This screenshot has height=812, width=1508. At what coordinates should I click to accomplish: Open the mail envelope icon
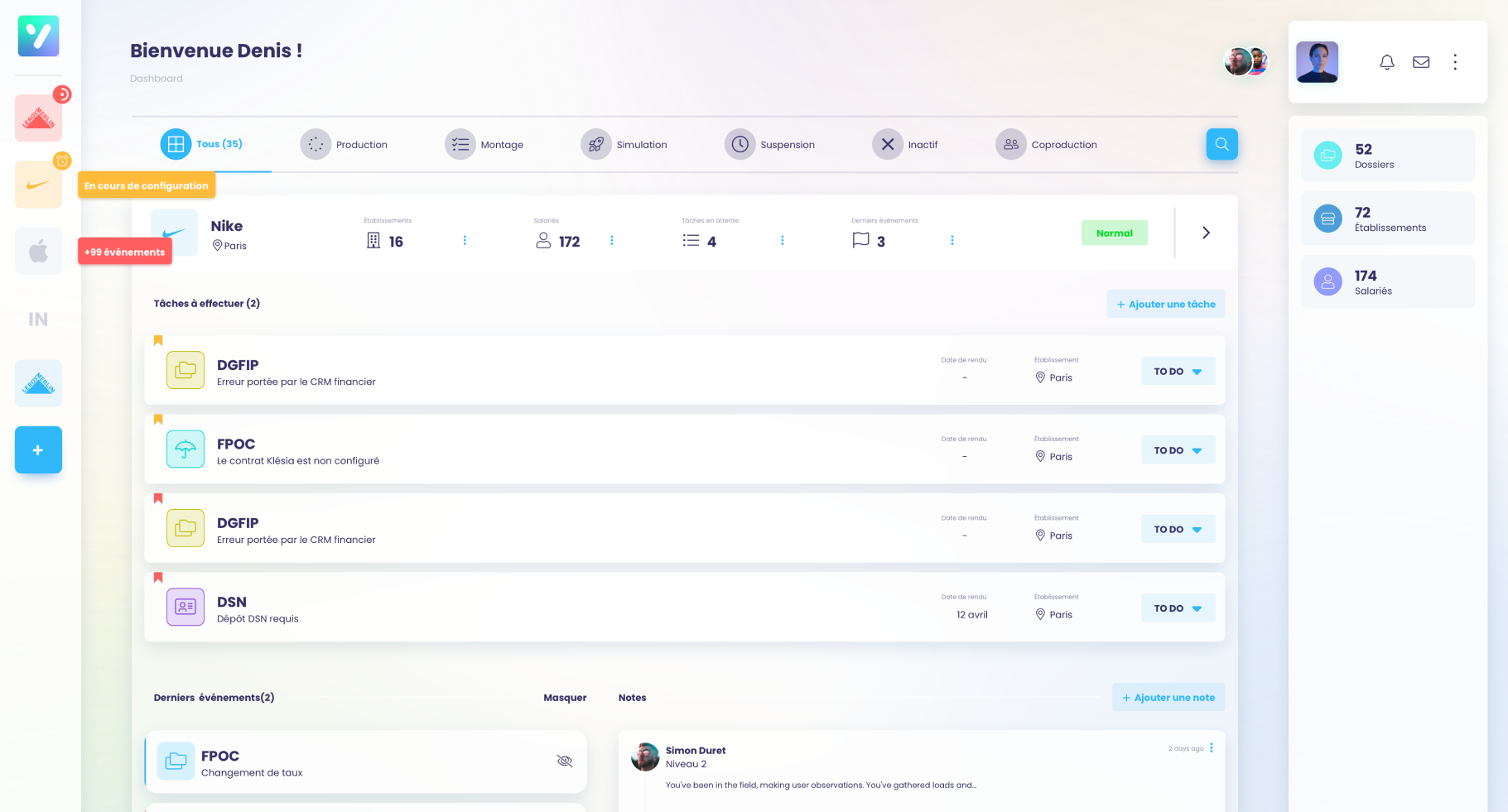pos(1421,62)
